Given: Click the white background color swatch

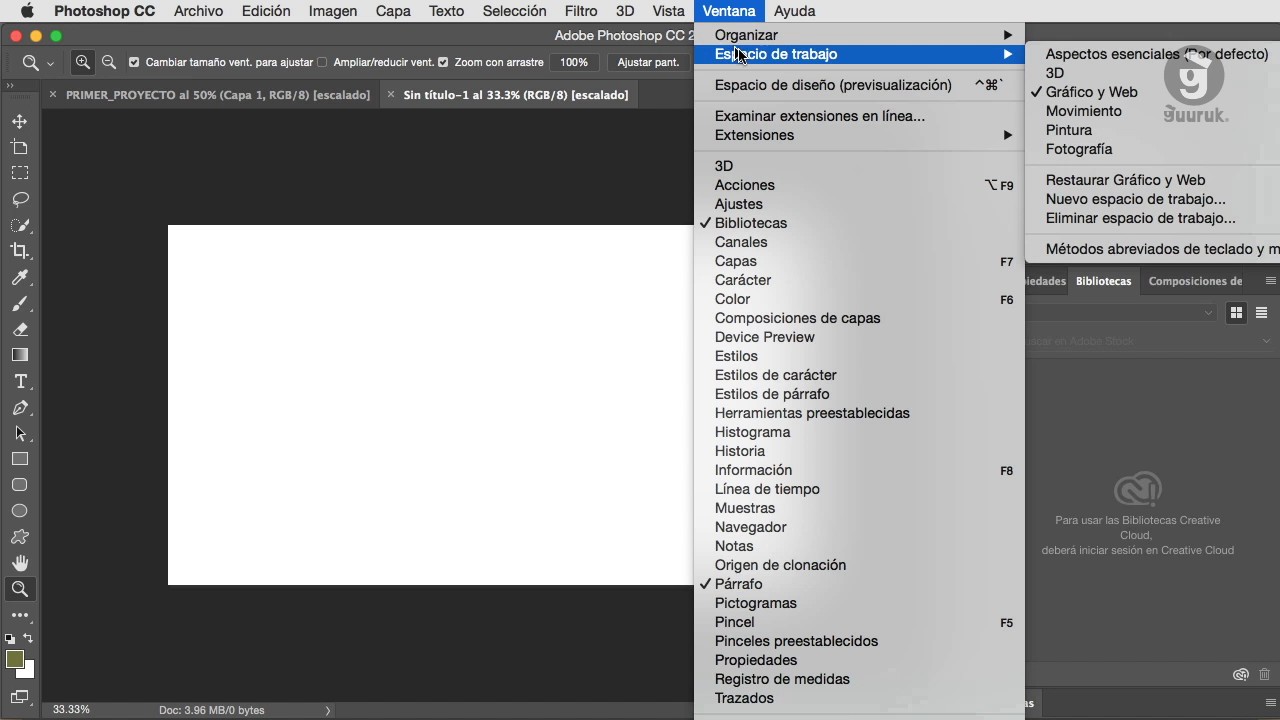Looking at the screenshot, I should pos(29,672).
